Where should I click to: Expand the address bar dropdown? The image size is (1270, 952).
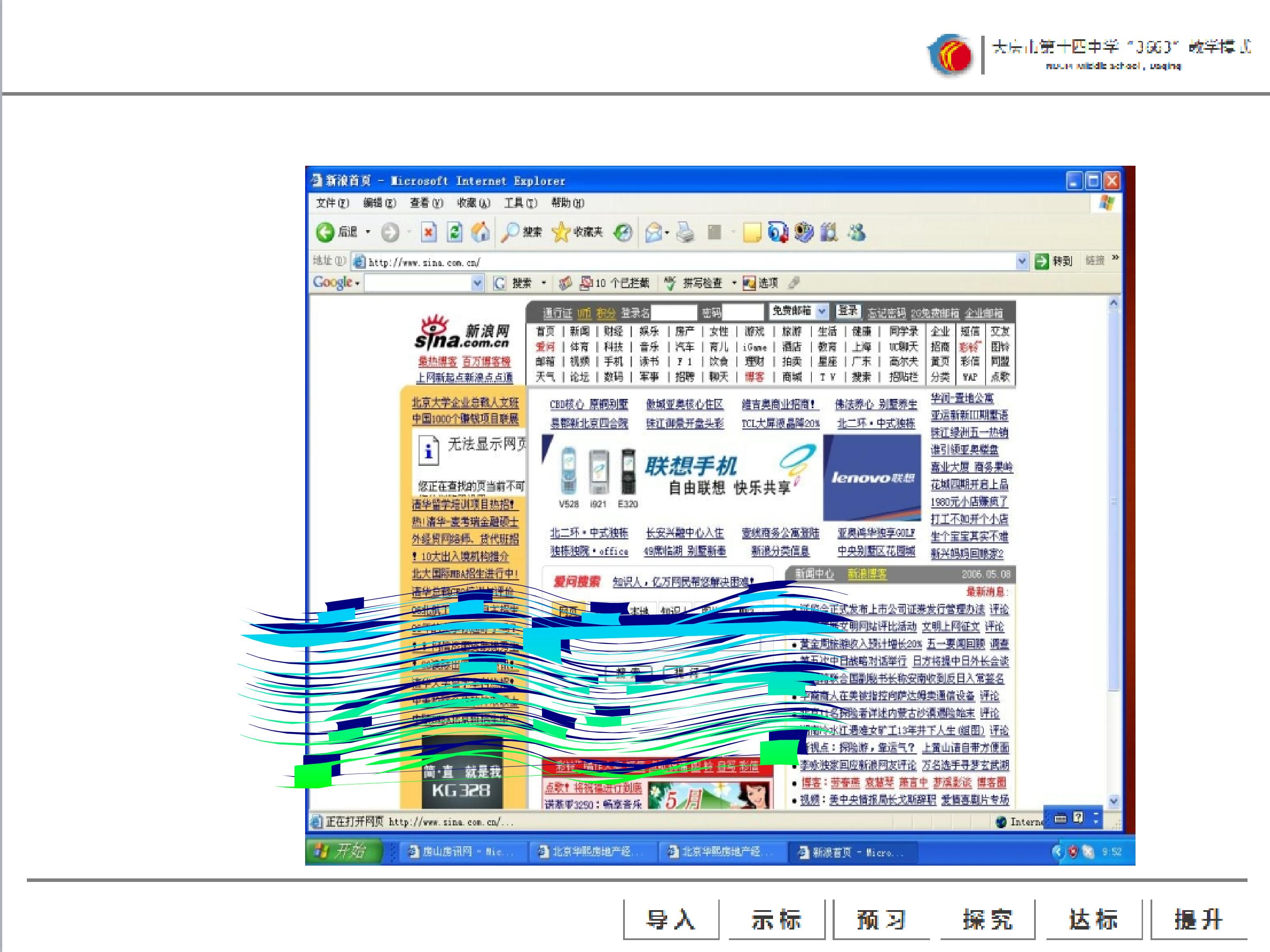(1022, 262)
